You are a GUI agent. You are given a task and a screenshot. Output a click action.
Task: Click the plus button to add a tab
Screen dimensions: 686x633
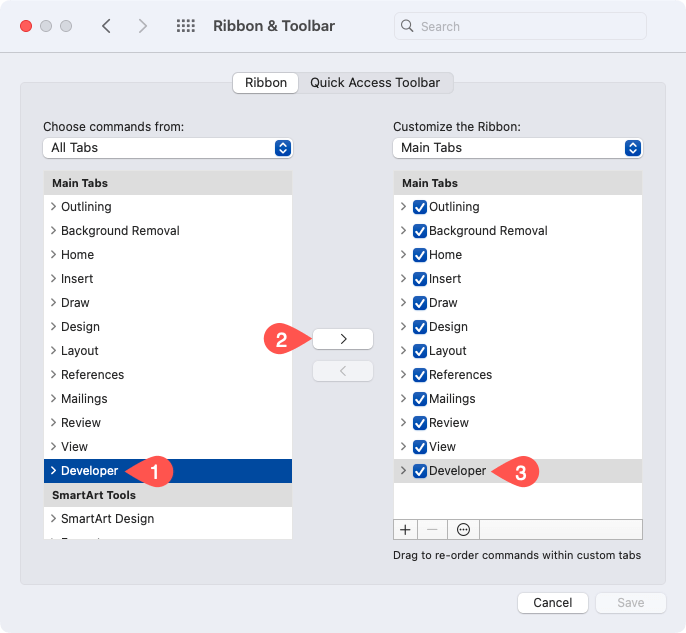tap(406, 529)
